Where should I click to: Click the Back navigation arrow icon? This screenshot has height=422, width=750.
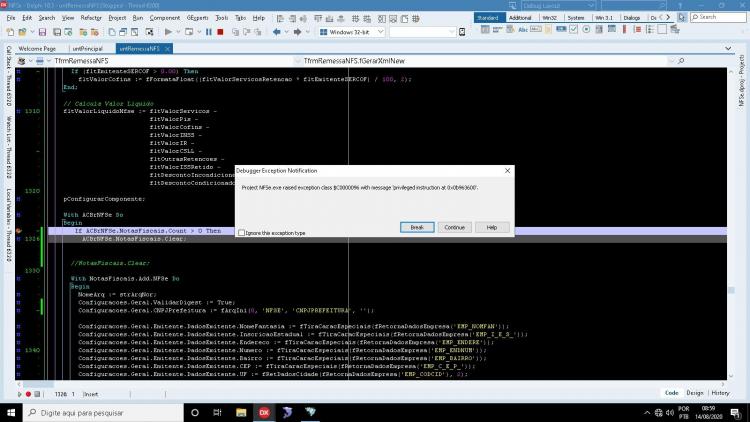[276, 32]
